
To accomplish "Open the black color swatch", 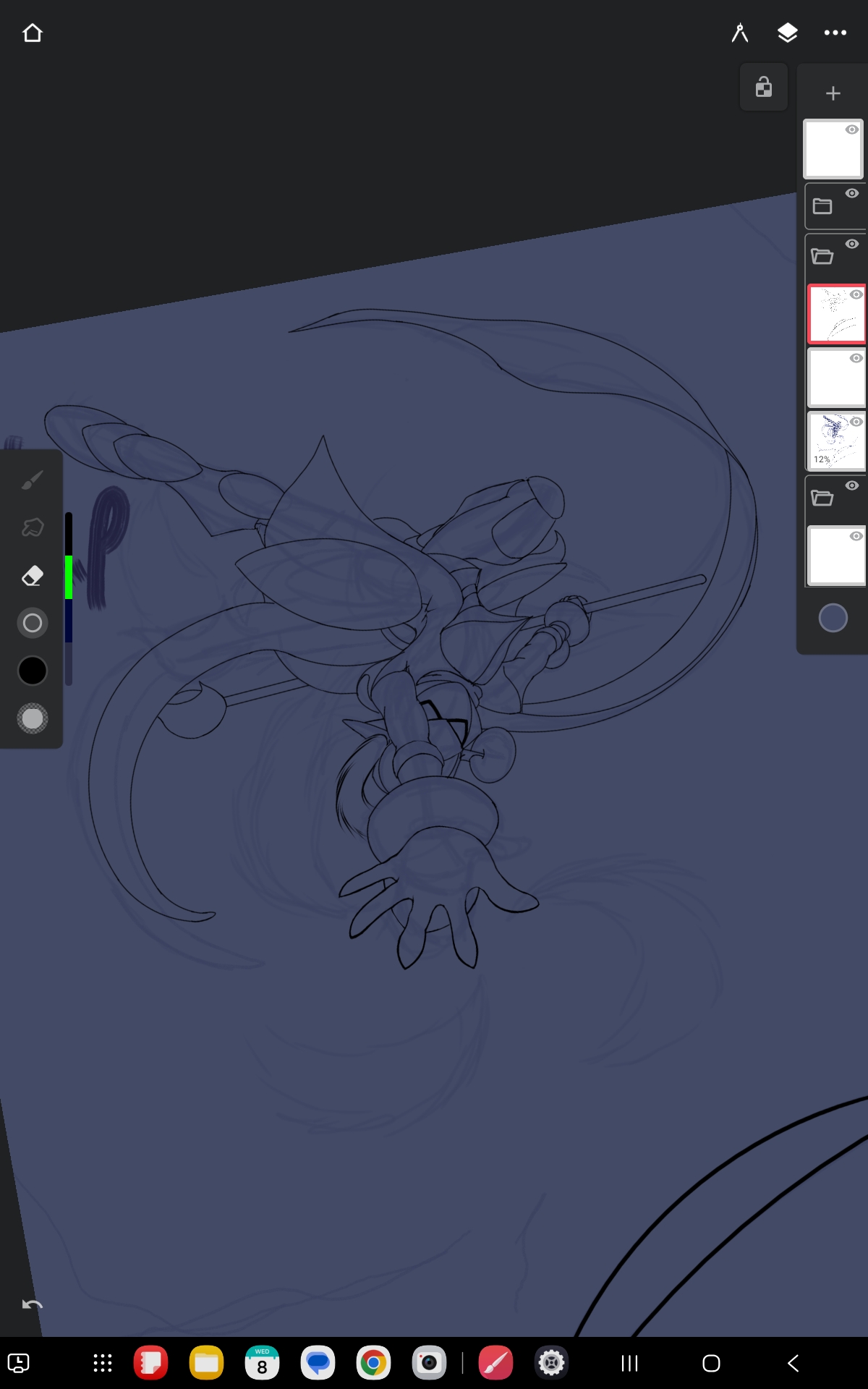I will 33,671.
